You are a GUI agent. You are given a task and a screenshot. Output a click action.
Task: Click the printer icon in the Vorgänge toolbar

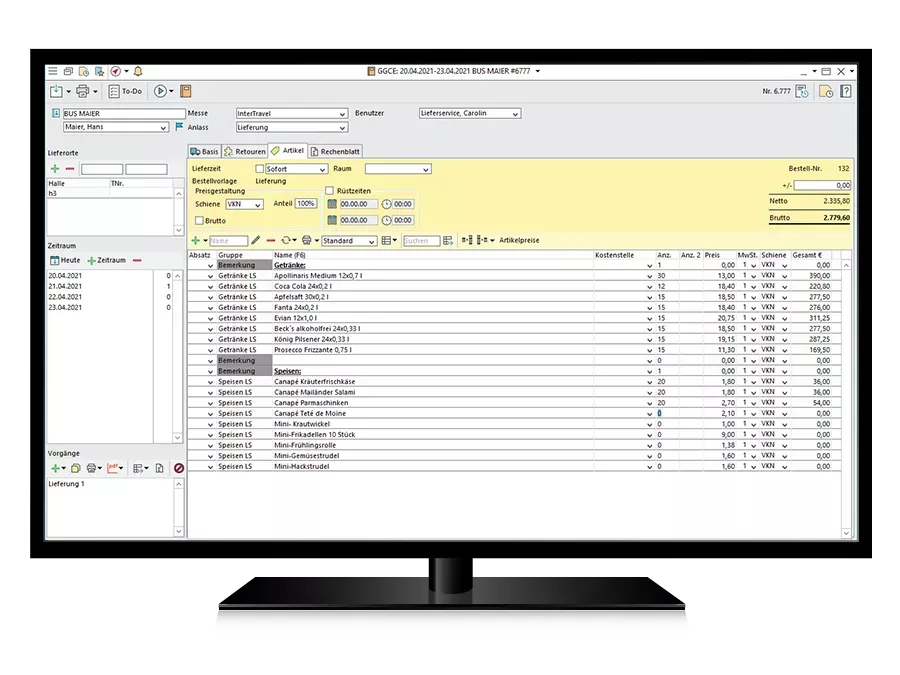tap(92, 468)
